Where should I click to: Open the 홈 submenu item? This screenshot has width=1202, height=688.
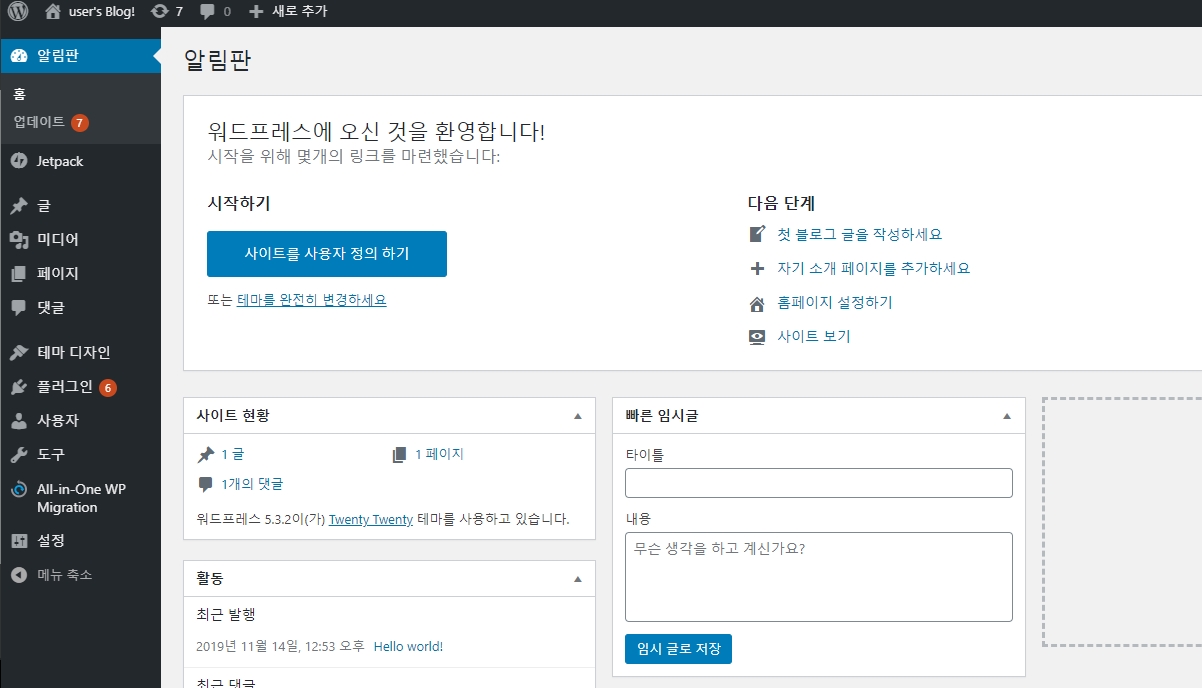pyautogui.click(x=19, y=94)
